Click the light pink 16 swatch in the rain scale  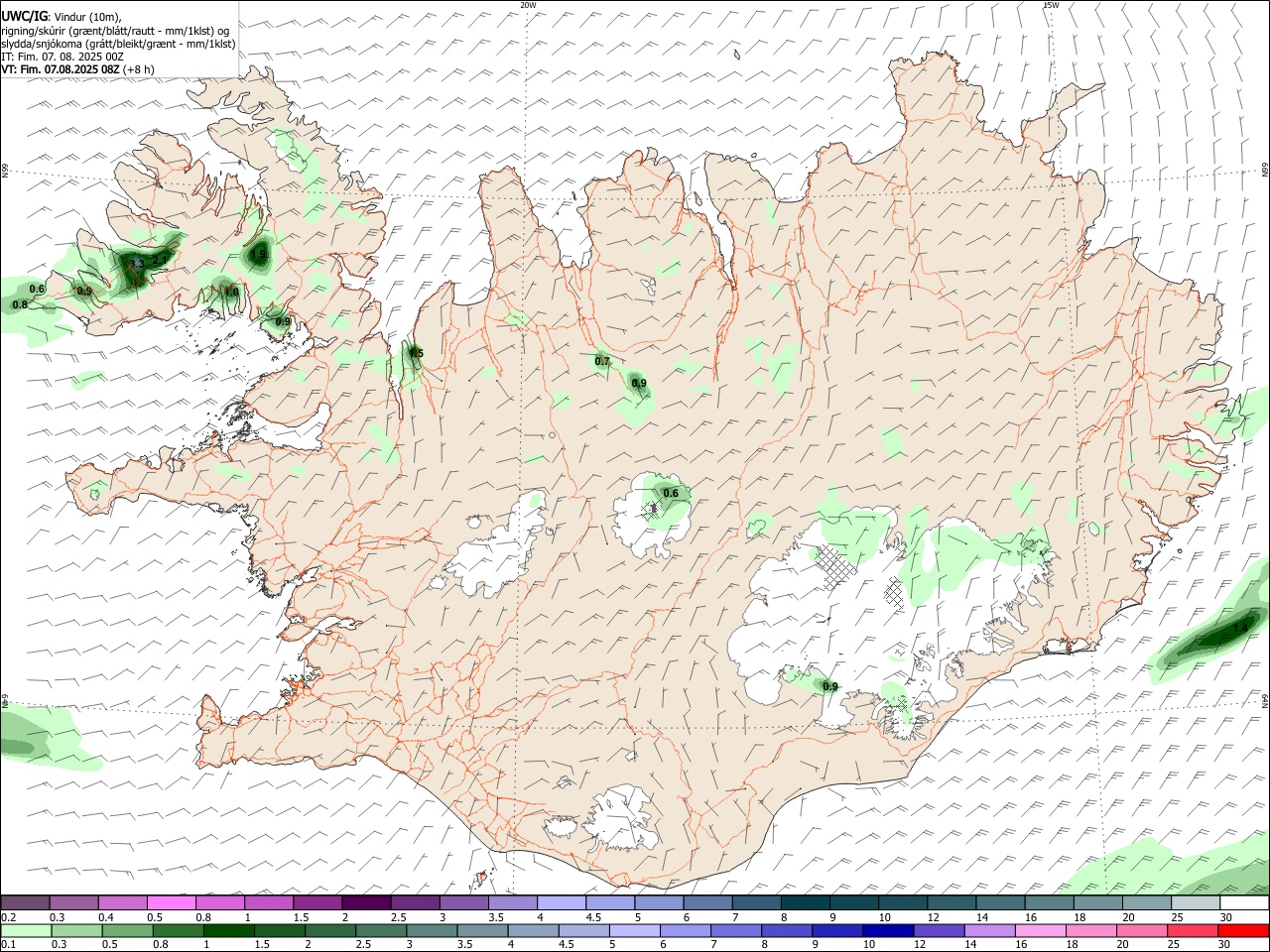(1040, 931)
